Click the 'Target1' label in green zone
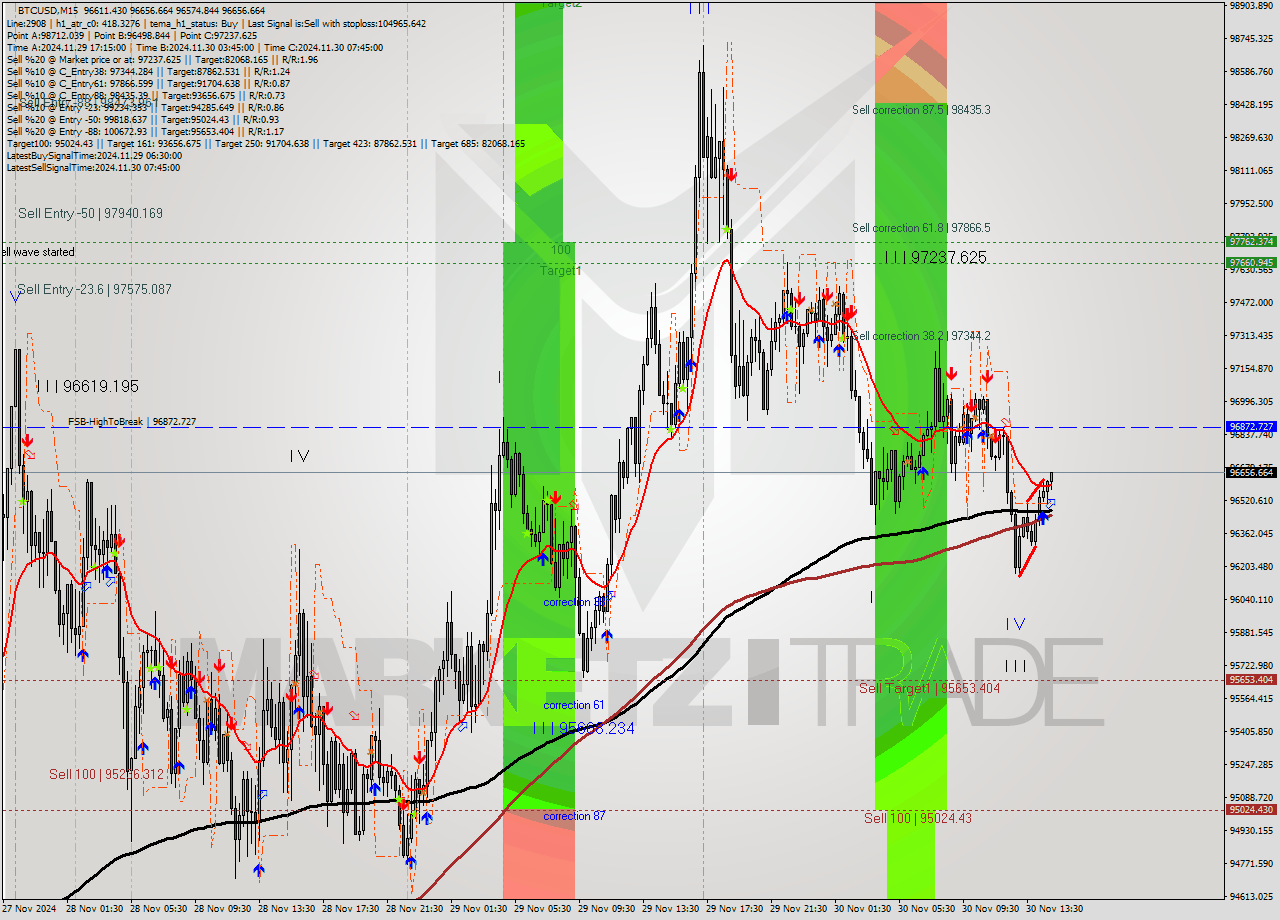The width and height of the screenshot is (1280, 920). coord(560,271)
